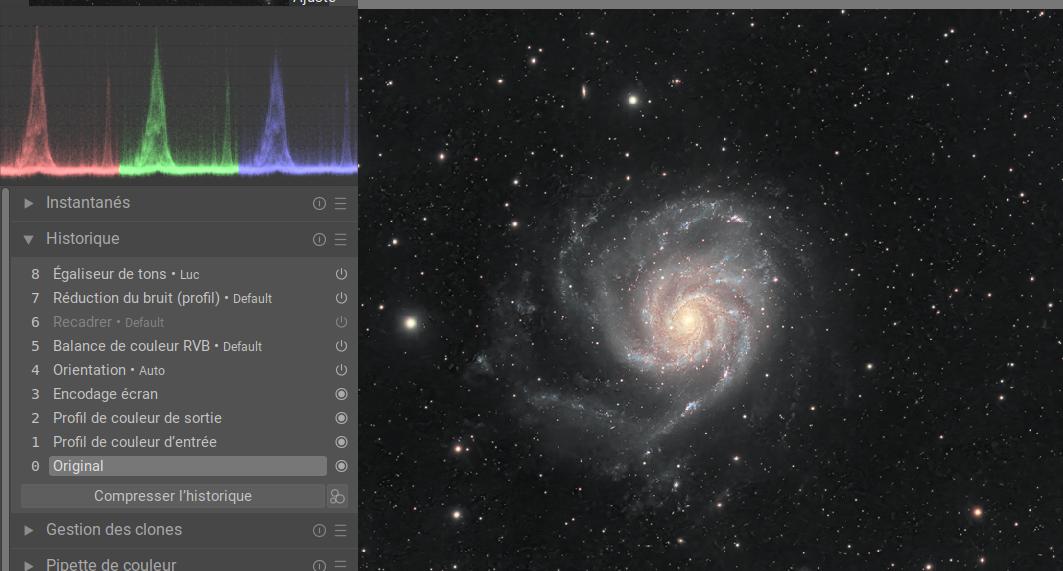Click the left panel scrollbar

coord(5,380)
